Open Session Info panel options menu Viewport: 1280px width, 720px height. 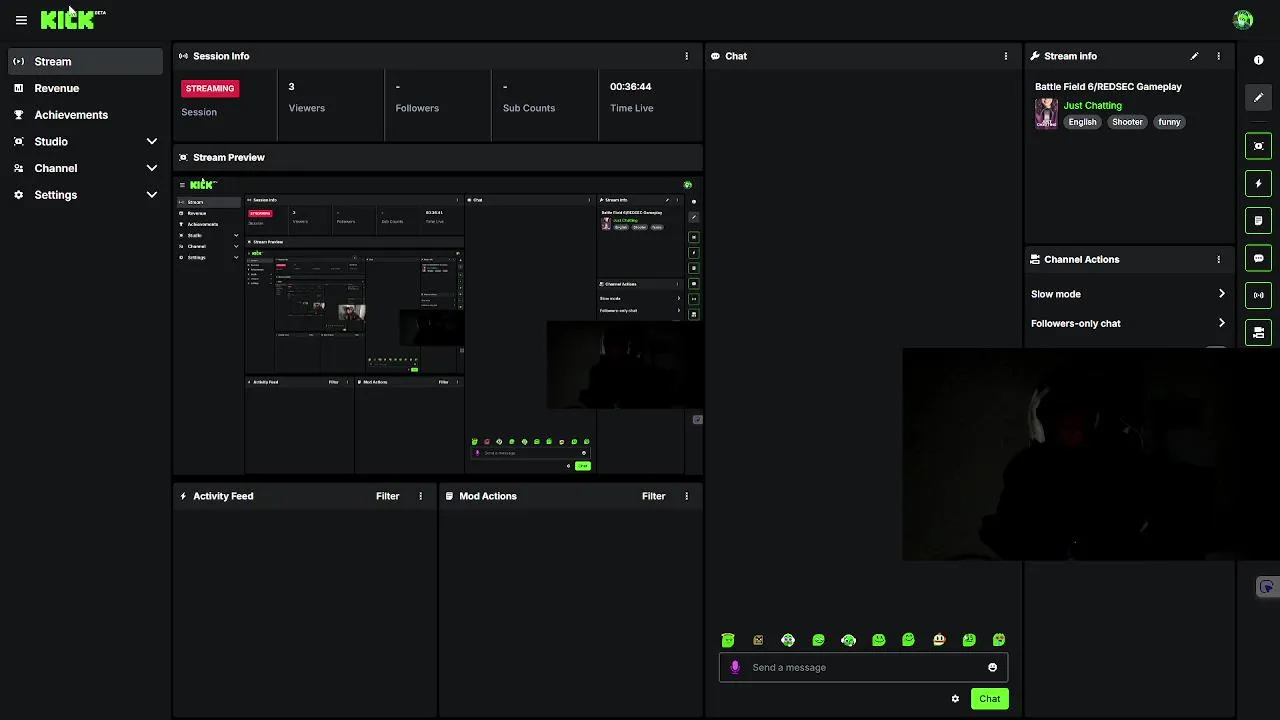click(686, 56)
